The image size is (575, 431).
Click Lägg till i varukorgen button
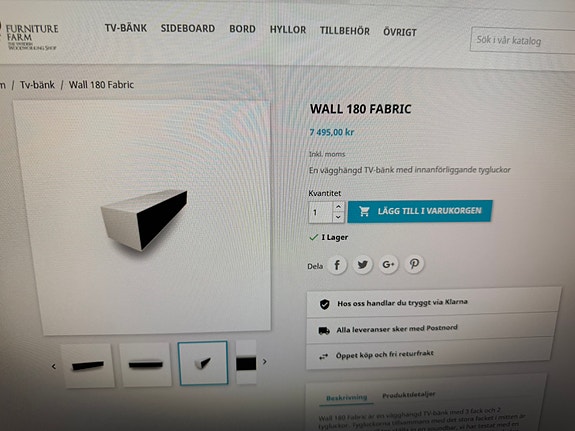pyautogui.click(x=420, y=211)
